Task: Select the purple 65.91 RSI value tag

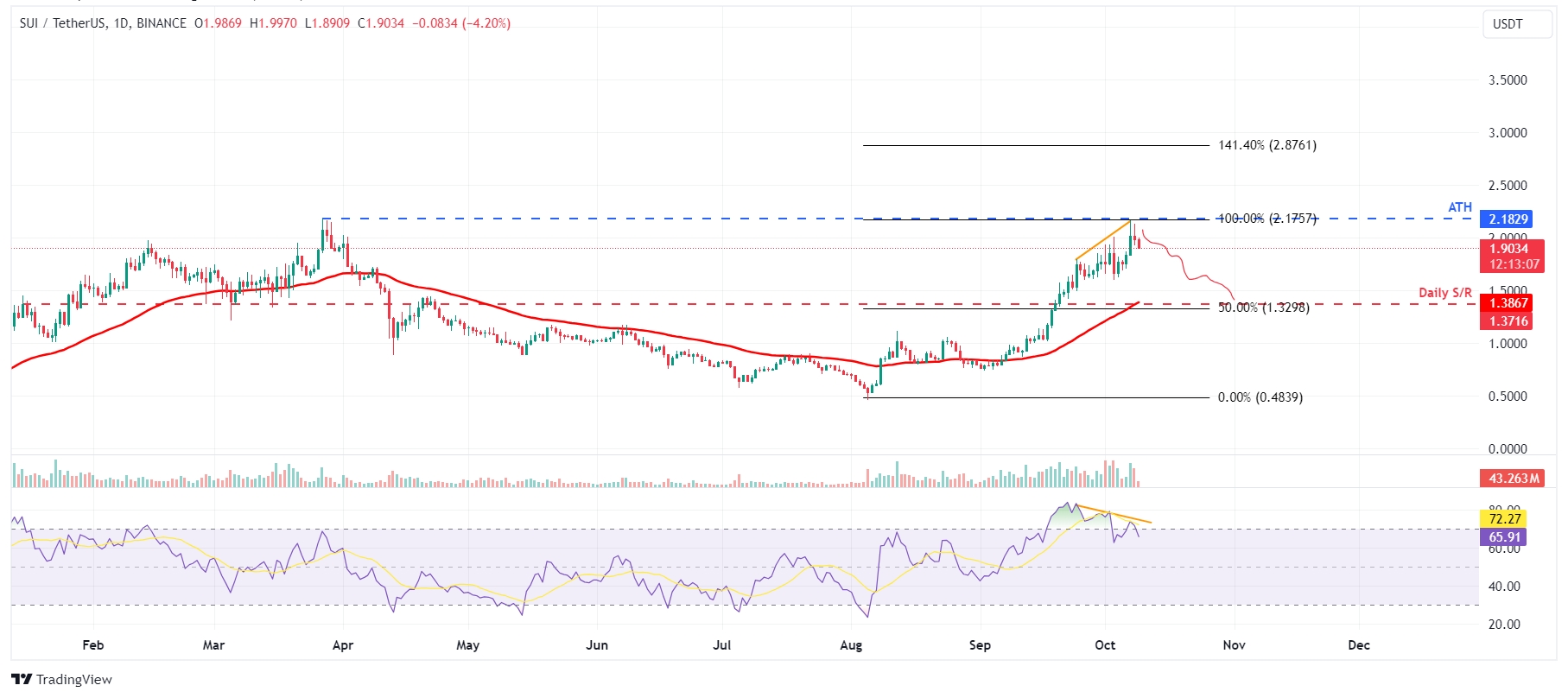Action: coord(1505,537)
